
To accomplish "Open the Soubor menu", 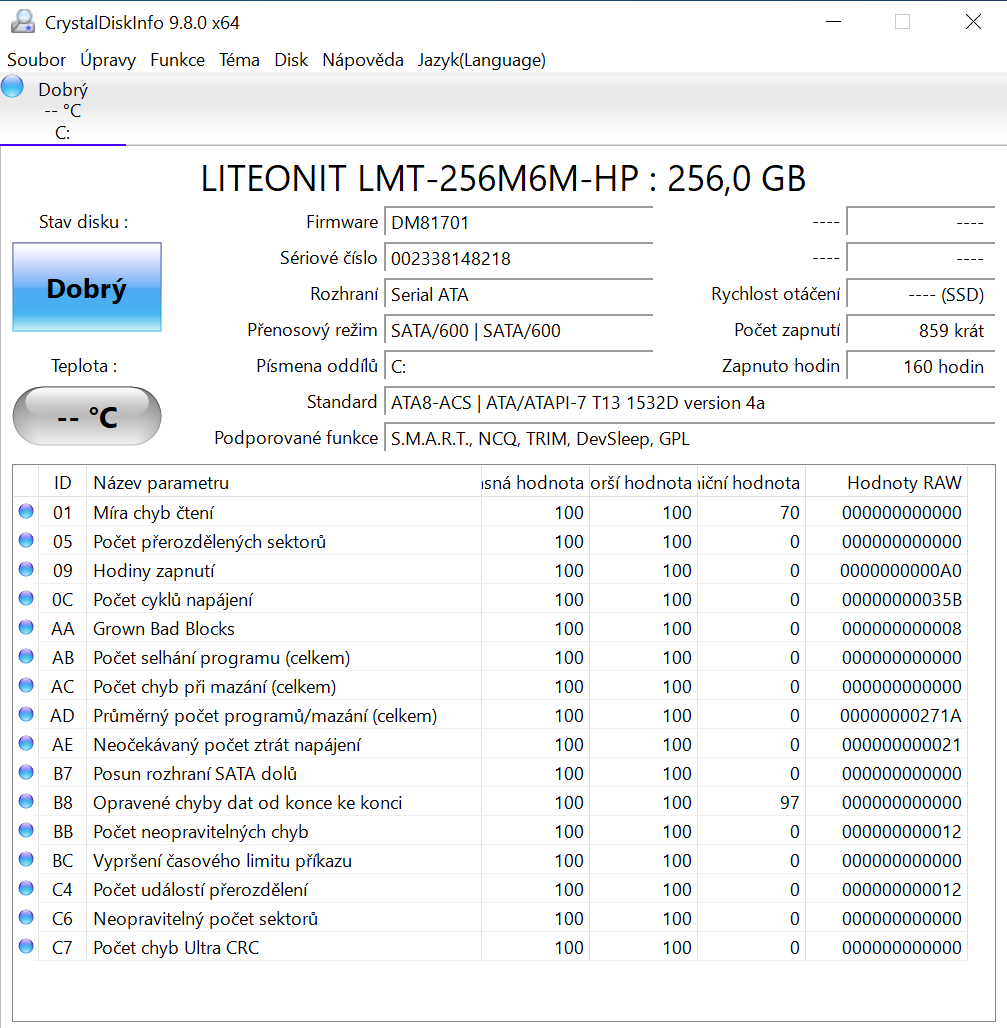I will point(36,60).
